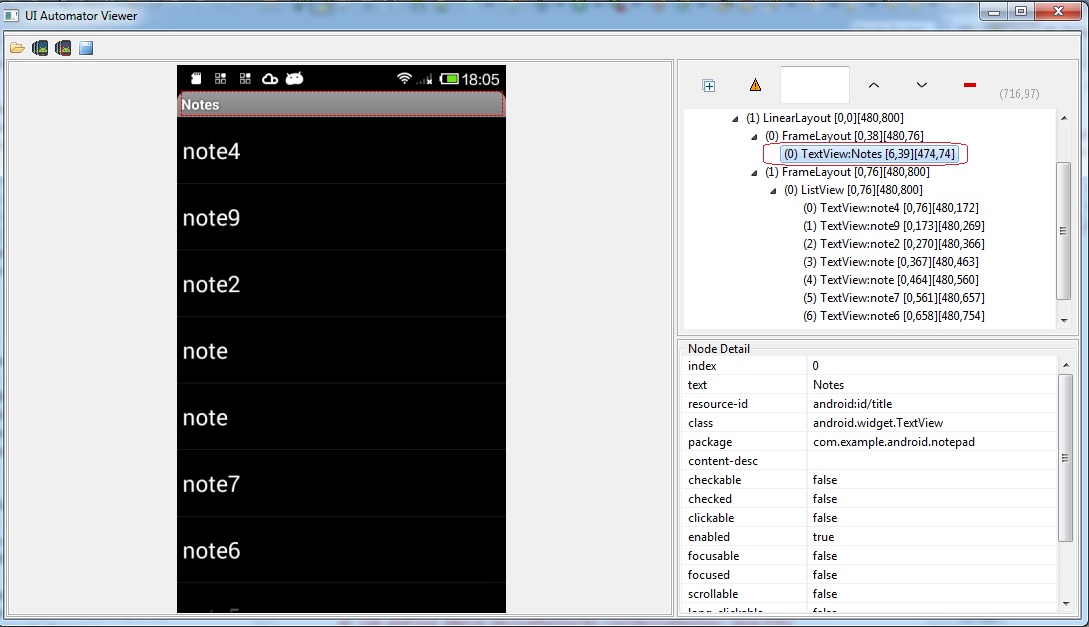
Task: Click the up chevron for previous search result
Action: (x=873, y=86)
